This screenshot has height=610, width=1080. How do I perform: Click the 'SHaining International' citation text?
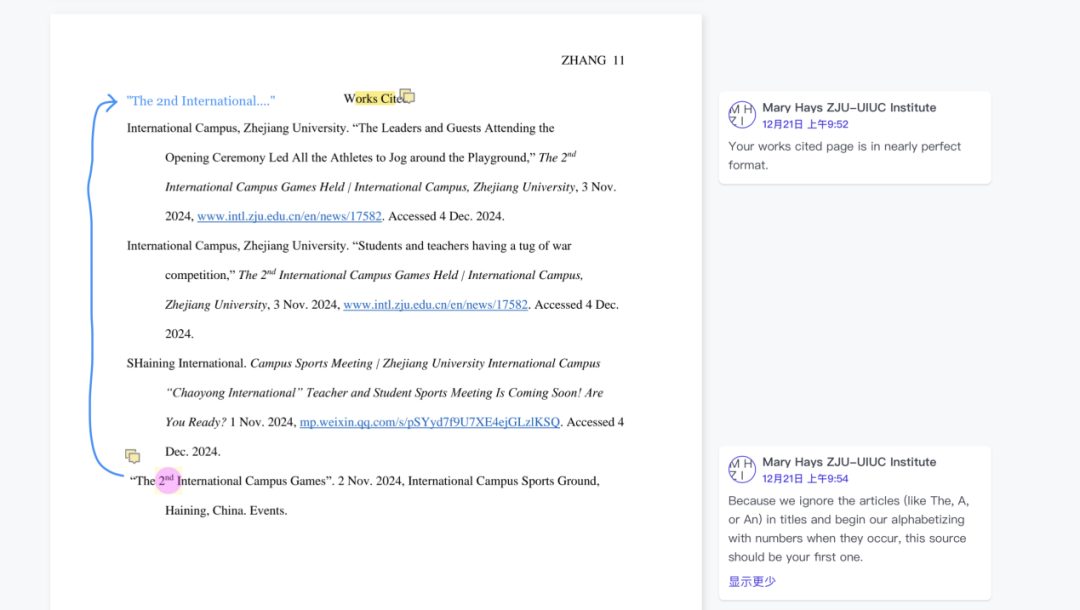(x=187, y=364)
